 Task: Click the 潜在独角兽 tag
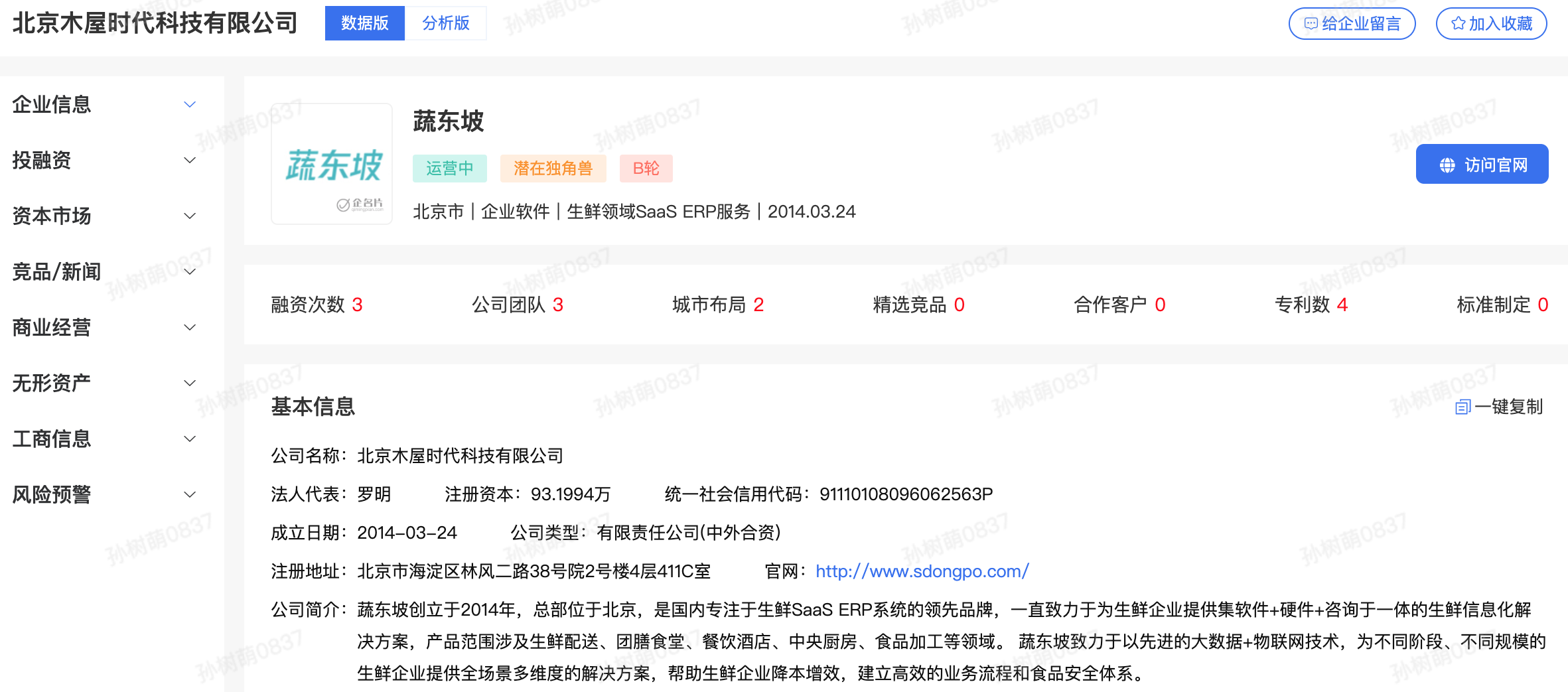553,169
